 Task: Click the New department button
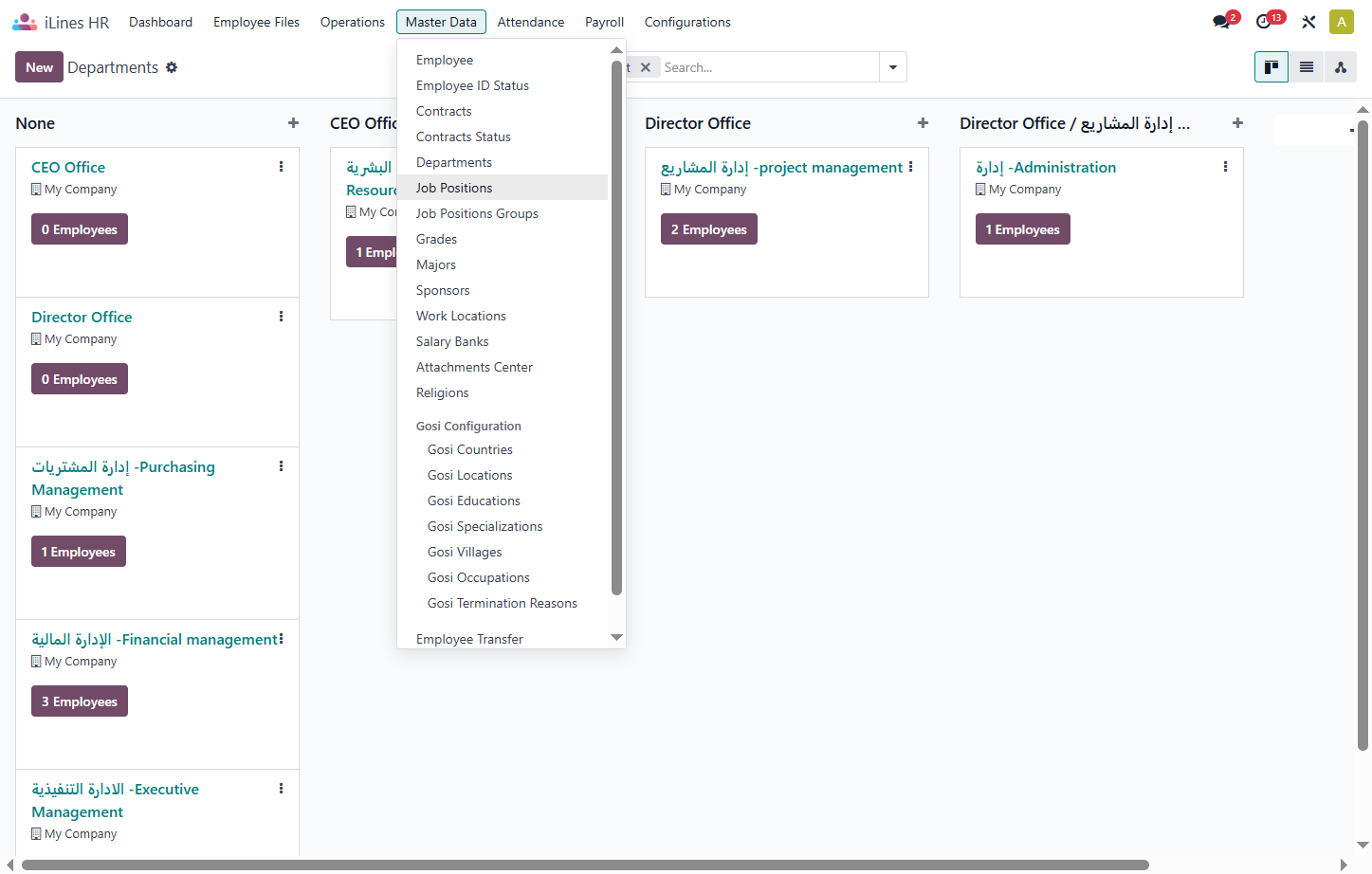click(x=39, y=67)
